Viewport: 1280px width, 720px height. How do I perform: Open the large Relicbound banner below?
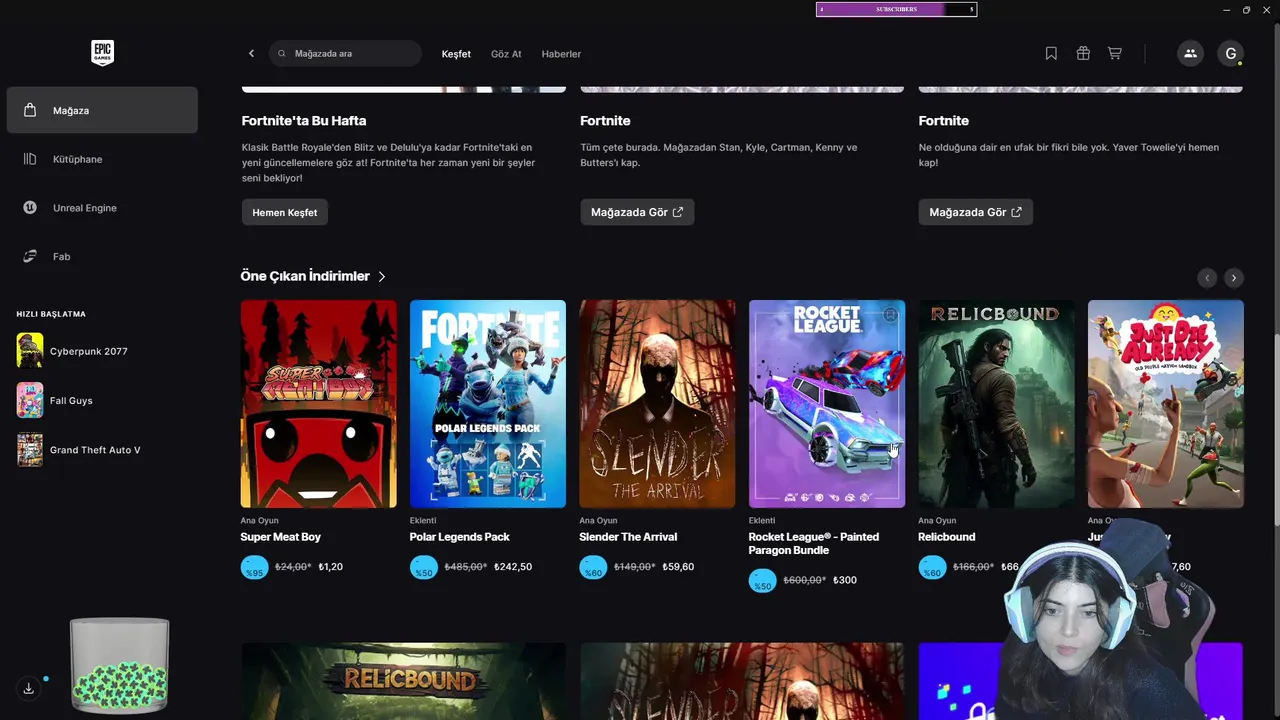pyautogui.click(x=403, y=681)
